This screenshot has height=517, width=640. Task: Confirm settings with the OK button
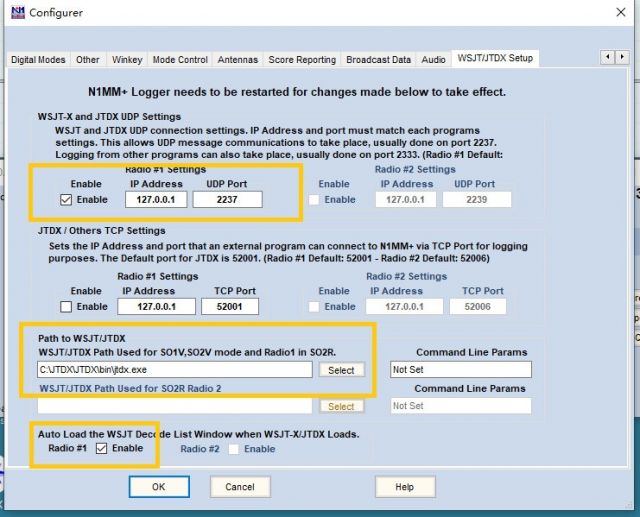(159, 487)
